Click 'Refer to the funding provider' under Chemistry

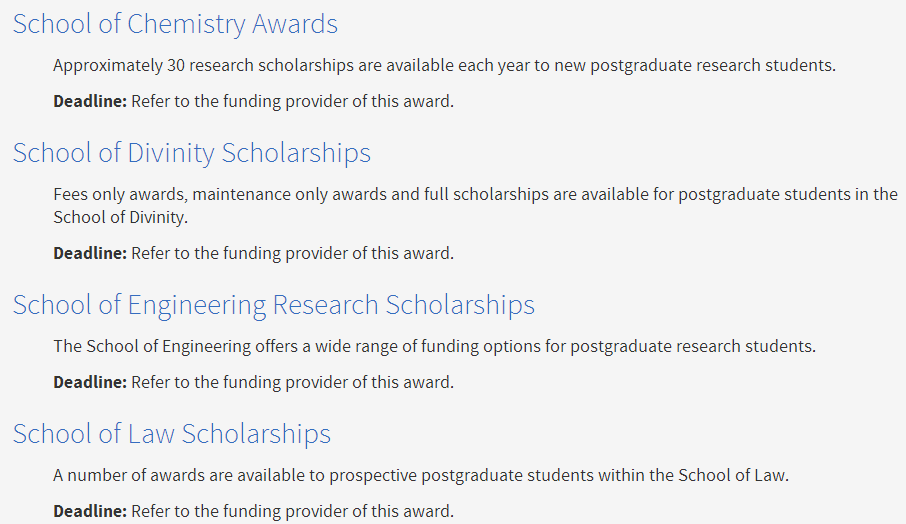point(240,102)
